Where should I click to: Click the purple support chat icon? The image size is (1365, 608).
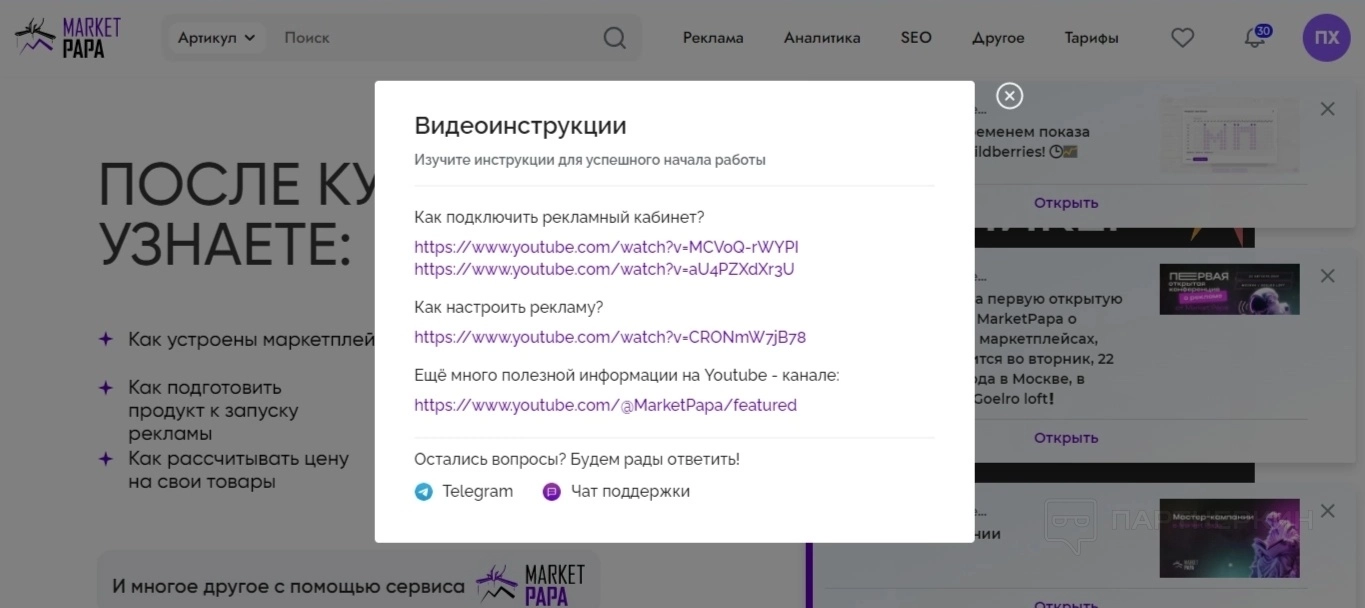pos(551,492)
